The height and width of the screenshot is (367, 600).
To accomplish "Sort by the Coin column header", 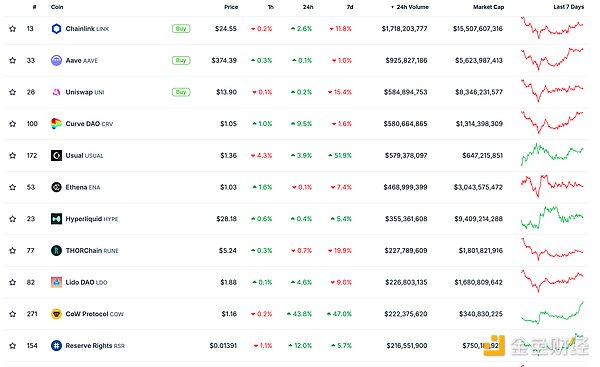I will coord(57,7).
